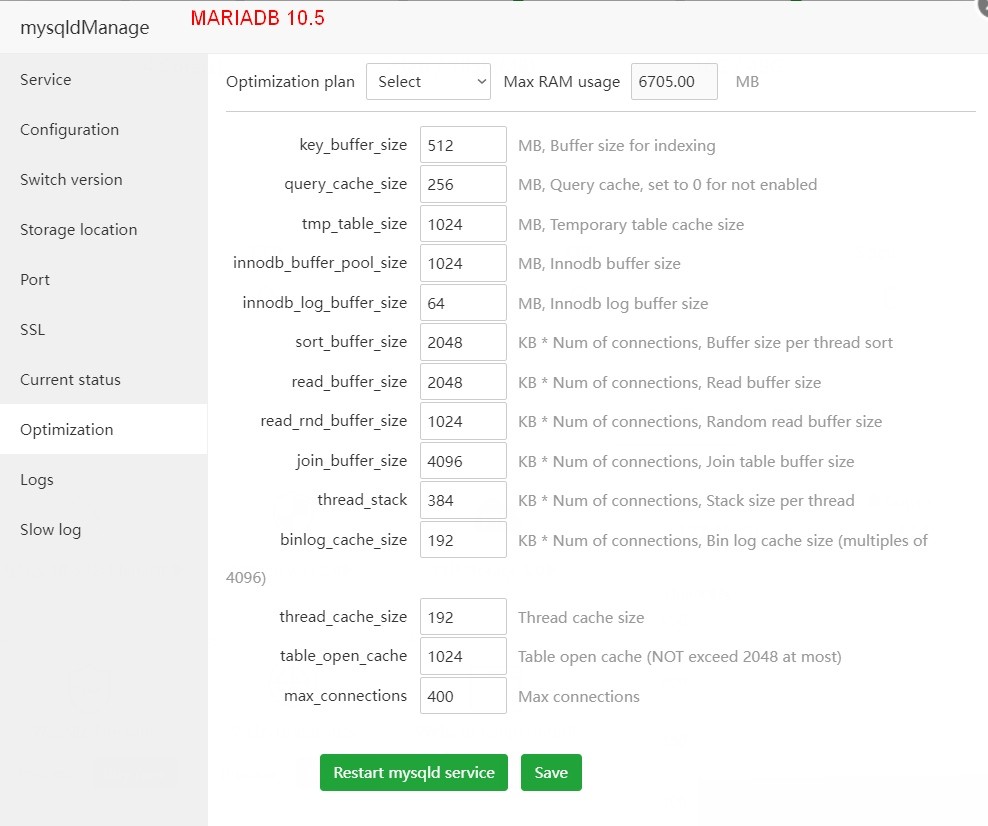This screenshot has width=988, height=826.
Task: Click the MARIADB 10.5 heading
Action: pyautogui.click(x=258, y=18)
